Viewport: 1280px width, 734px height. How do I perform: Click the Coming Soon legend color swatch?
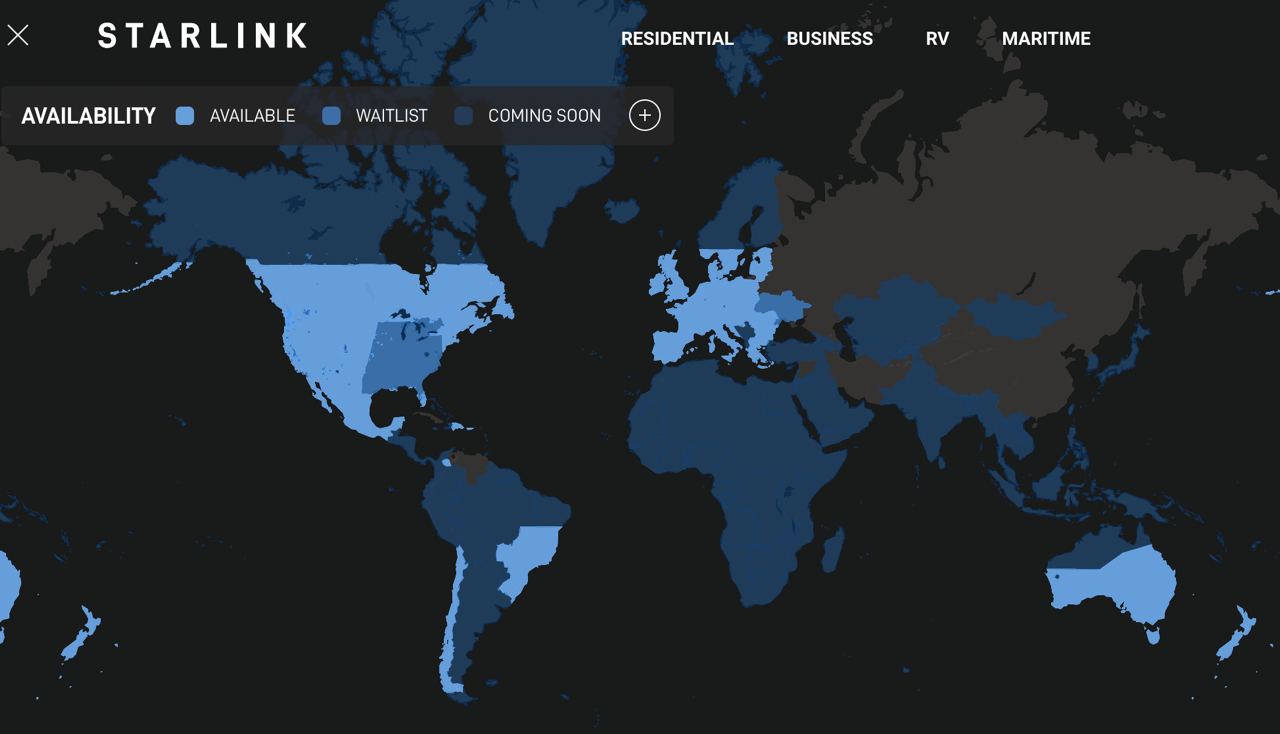point(463,116)
